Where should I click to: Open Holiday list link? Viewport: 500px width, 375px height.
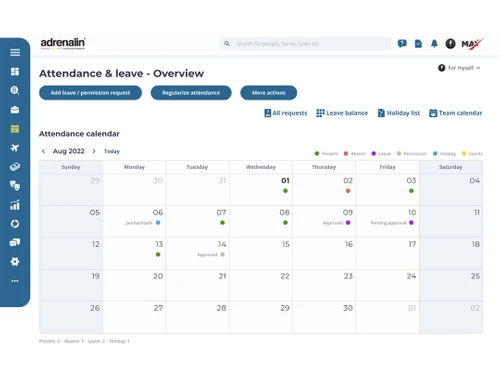coord(399,113)
